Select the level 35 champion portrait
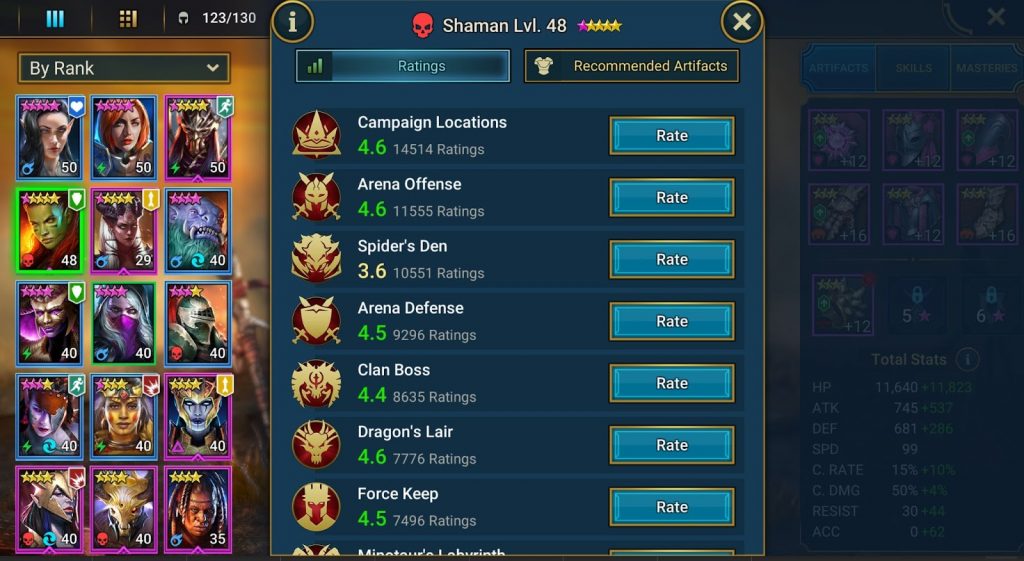This screenshot has width=1024, height=561. (x=198, y=509)
